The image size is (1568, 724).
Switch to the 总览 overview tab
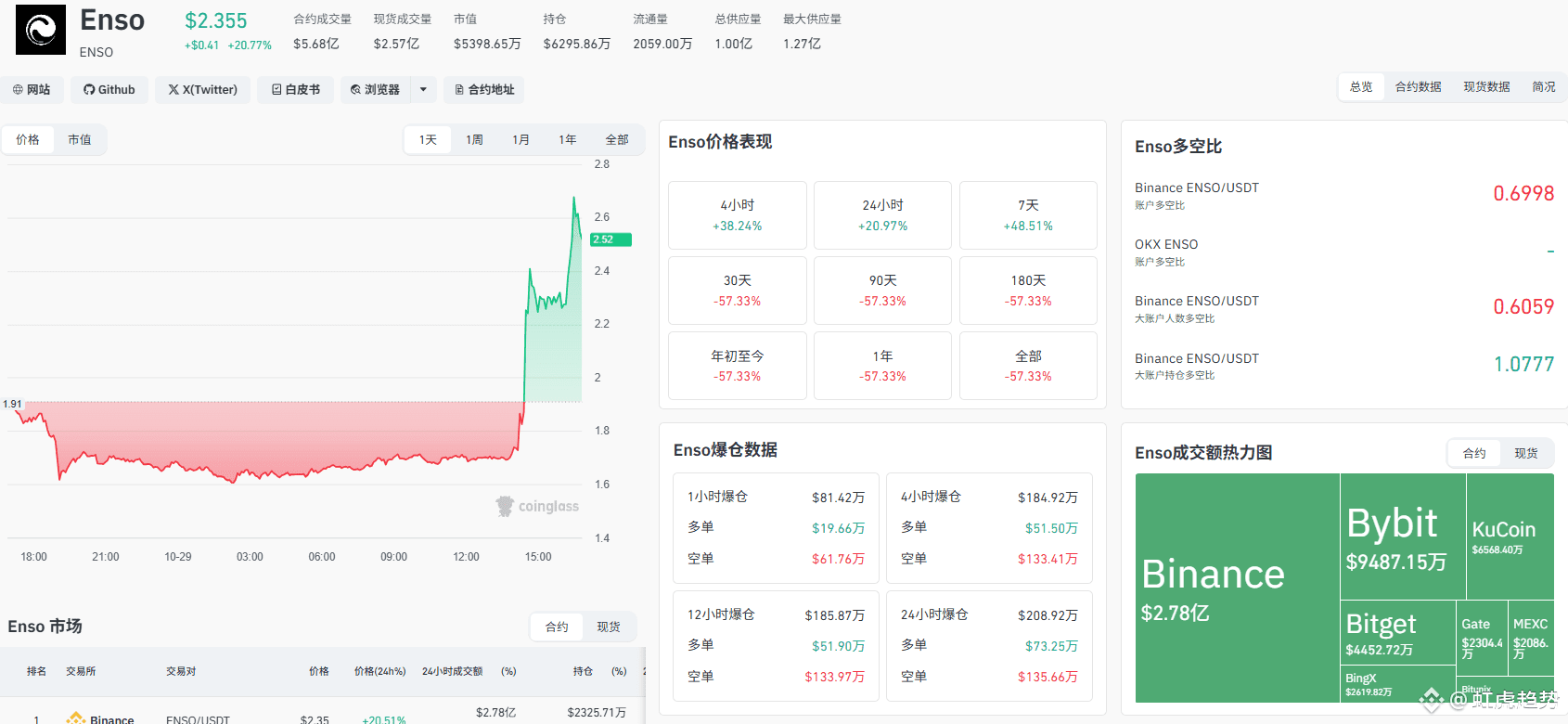pyautogui.click(x=1361, y=86)
